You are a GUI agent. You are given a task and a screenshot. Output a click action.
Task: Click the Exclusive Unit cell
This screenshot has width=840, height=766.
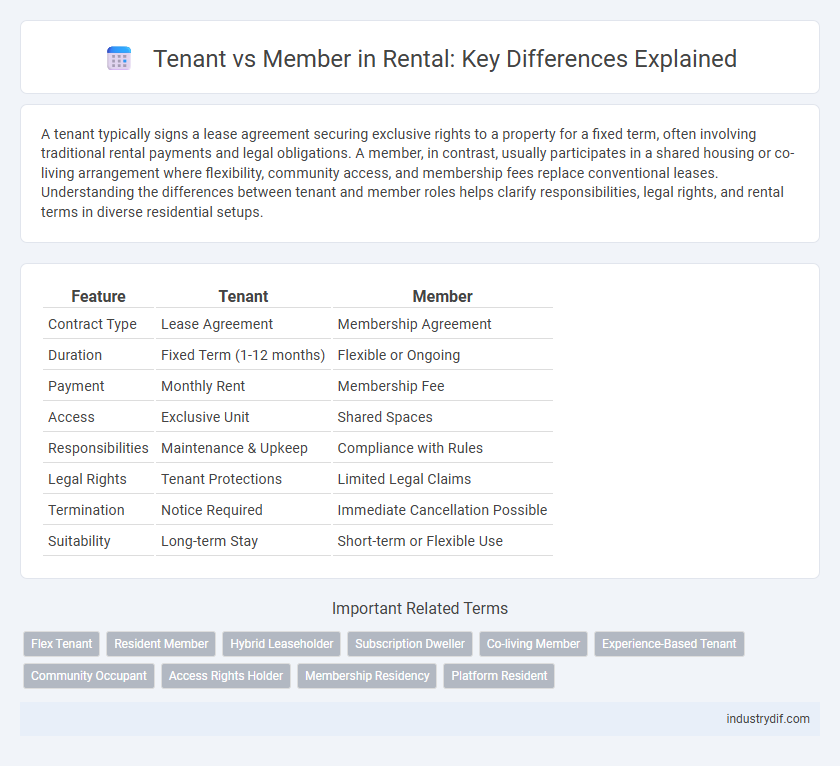tap(205, 417)
